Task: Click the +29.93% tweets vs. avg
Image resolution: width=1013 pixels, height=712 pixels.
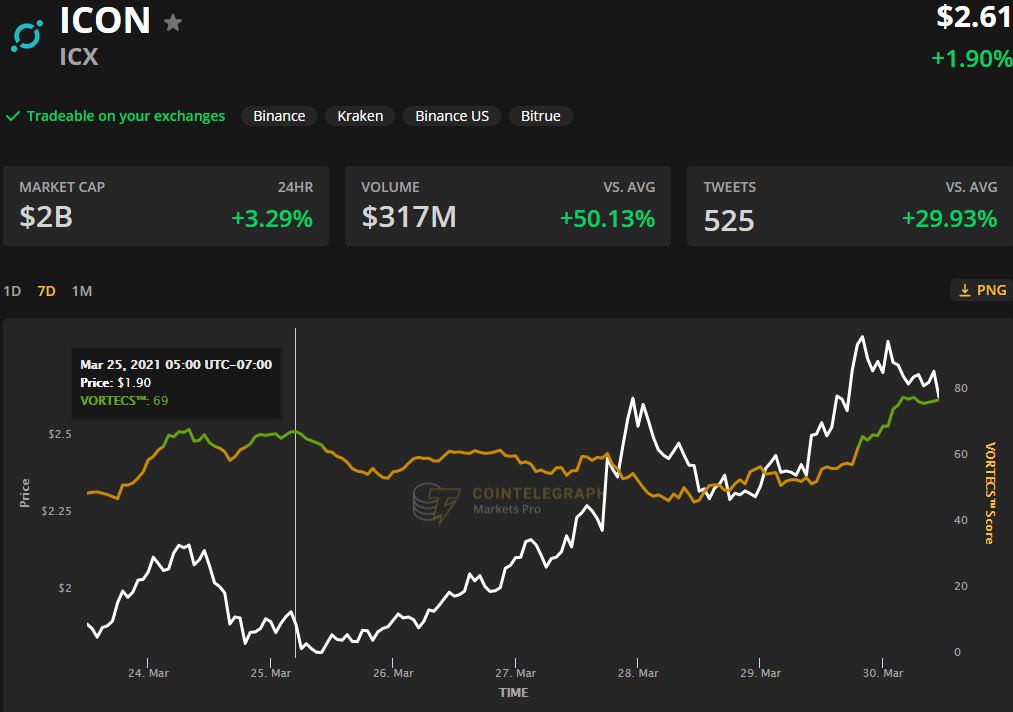Action: [950, 218]
